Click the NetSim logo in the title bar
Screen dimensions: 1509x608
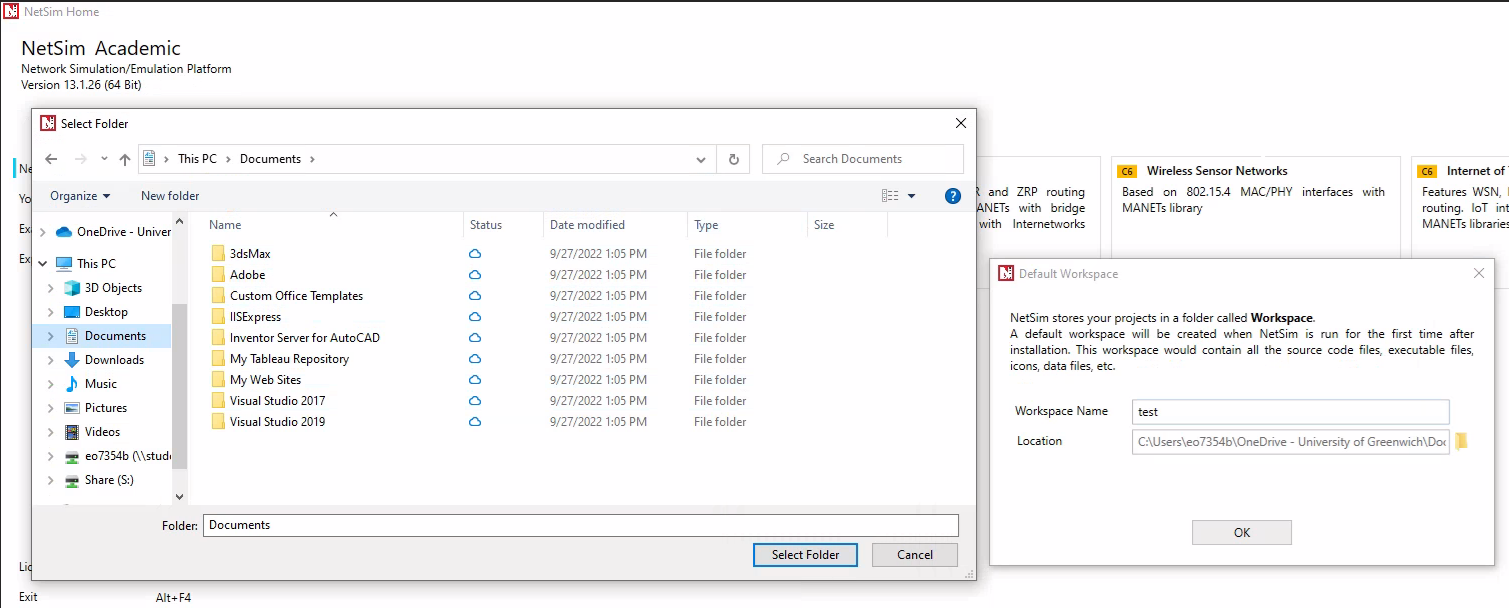(11, 12)
